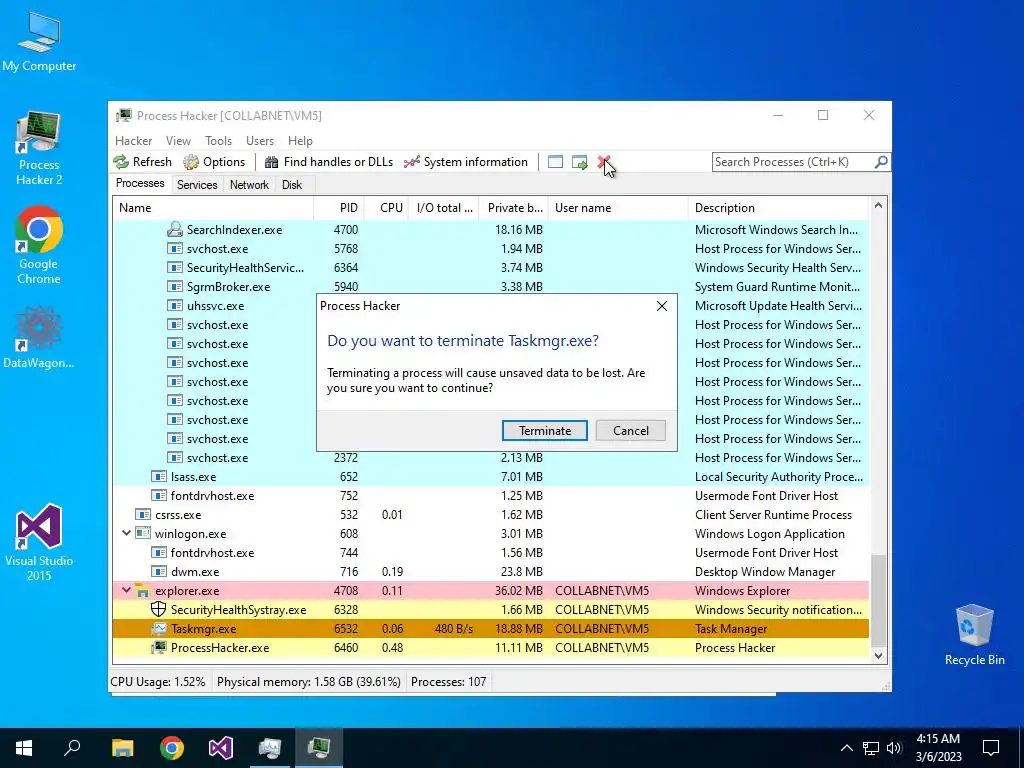This screenshot has height=768, width=1024.
Task: Click the find window toolbar icon
Action: point(555,162)
